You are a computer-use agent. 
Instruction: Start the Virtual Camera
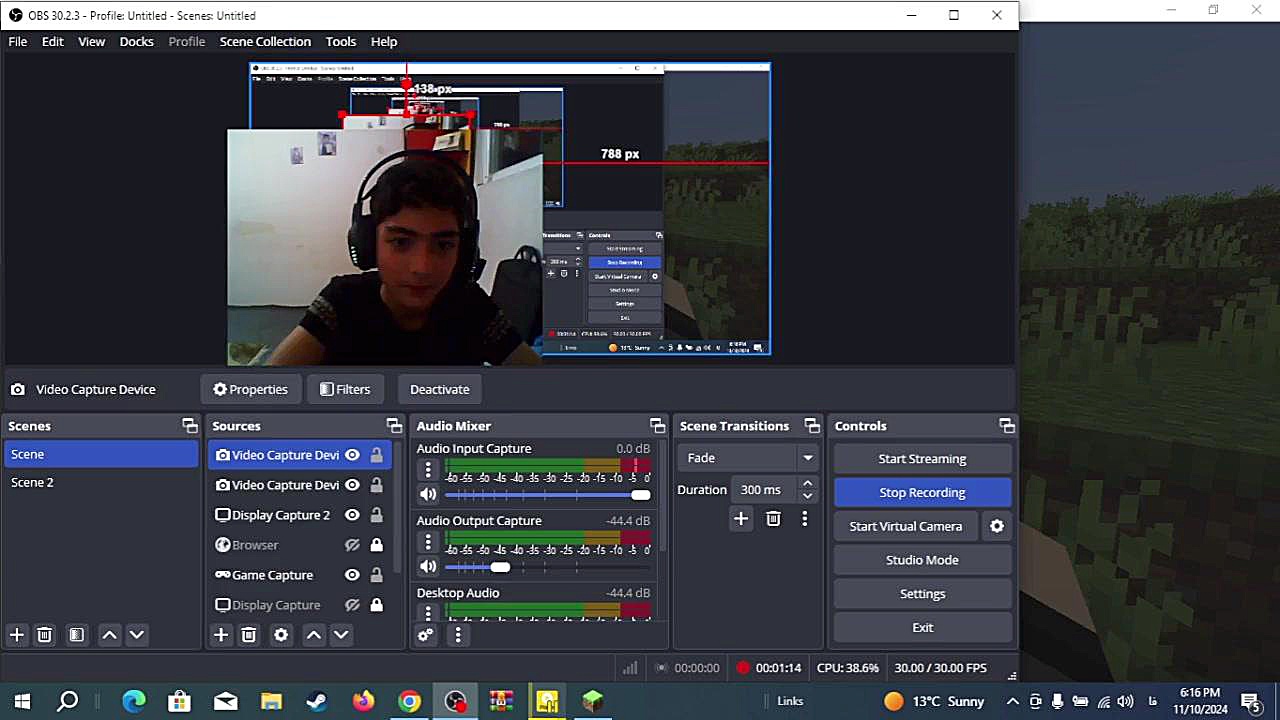906,526
